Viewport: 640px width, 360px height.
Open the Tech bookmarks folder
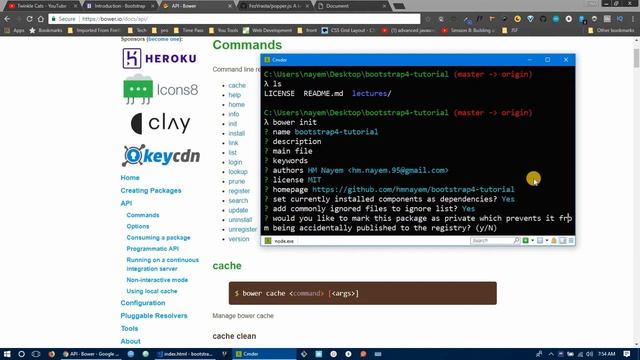click(137, 30)
